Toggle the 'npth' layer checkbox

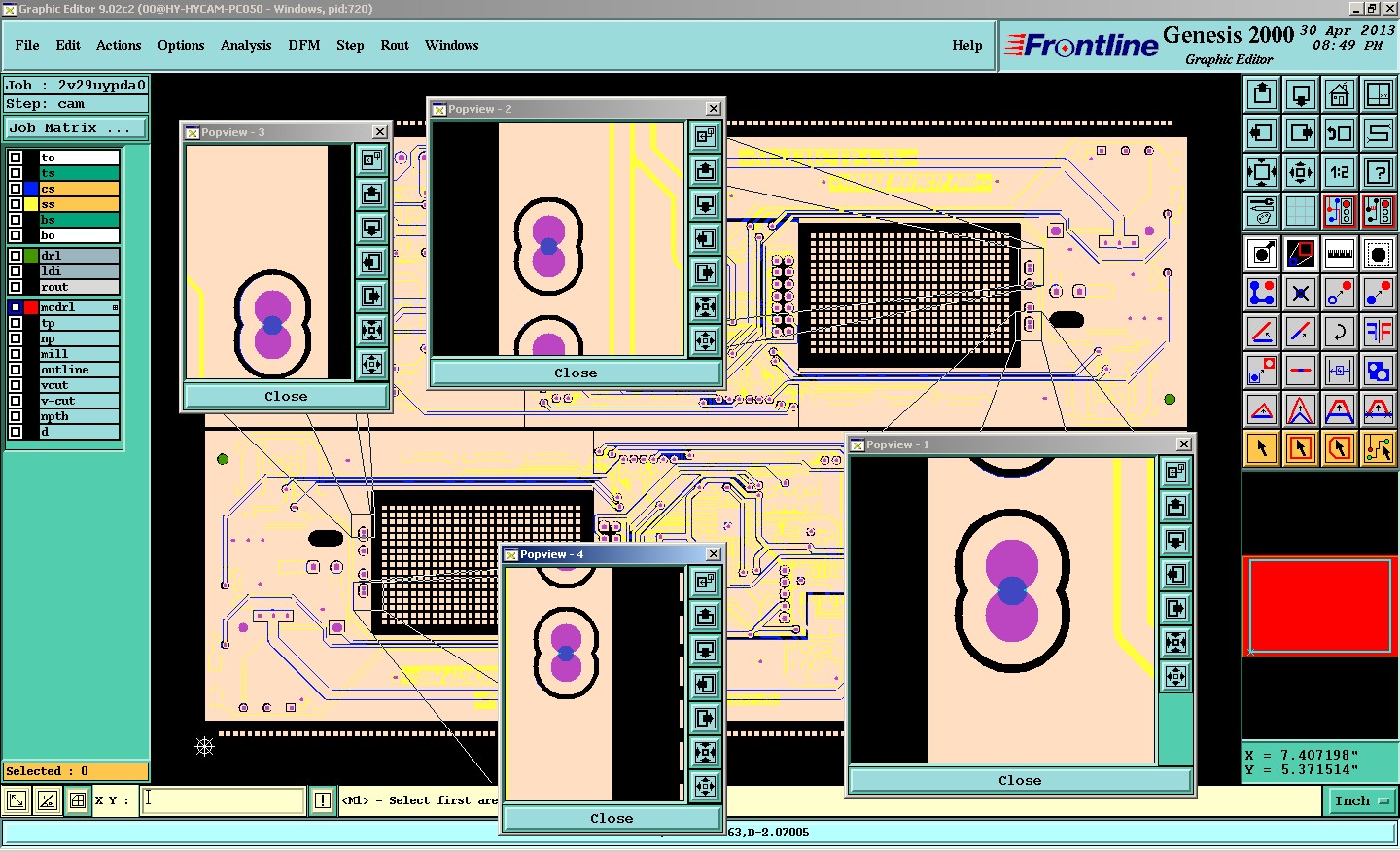click(16, 416)
